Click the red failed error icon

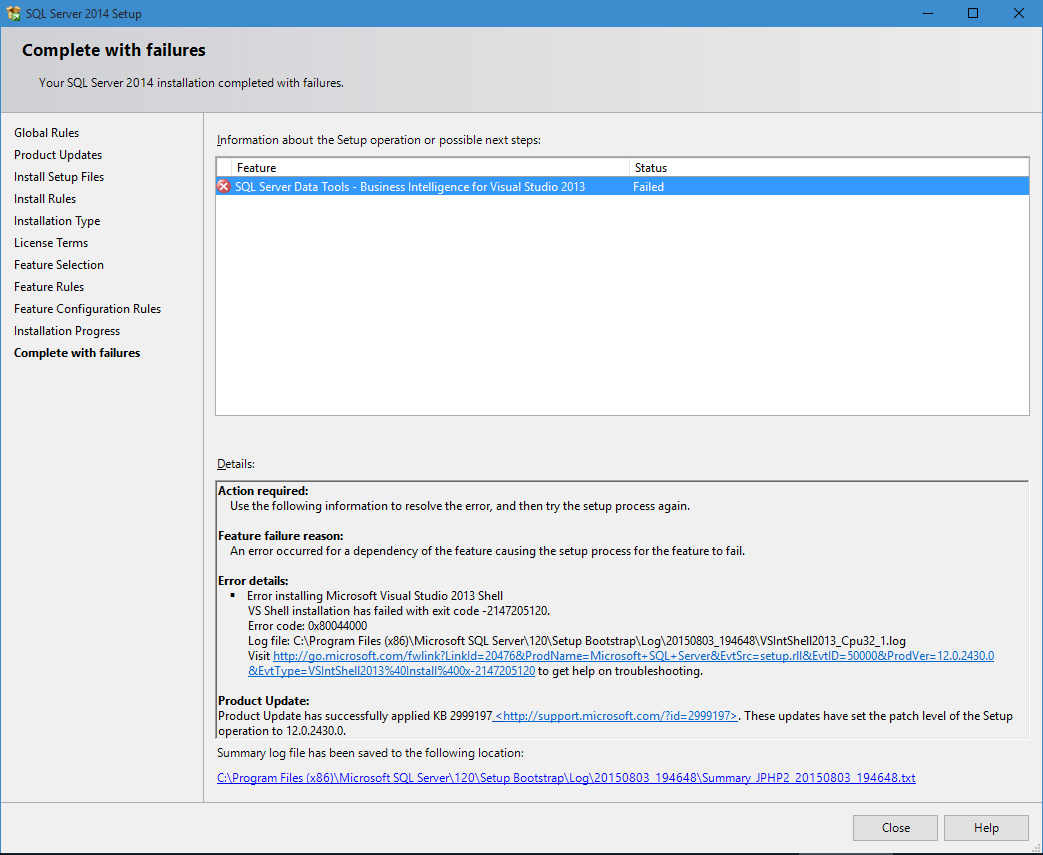[x=224, y=187]
